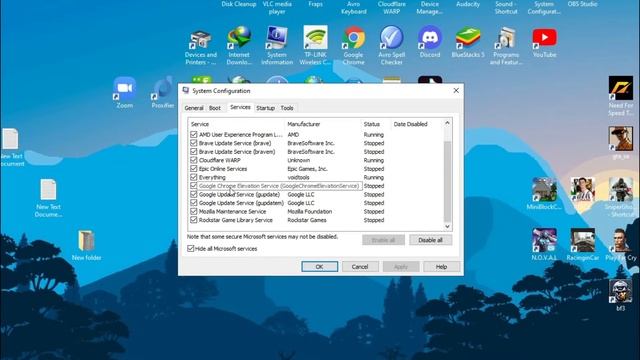Open the YouTube desktop shortcut
640x360 pixels.
pos(544,42)
